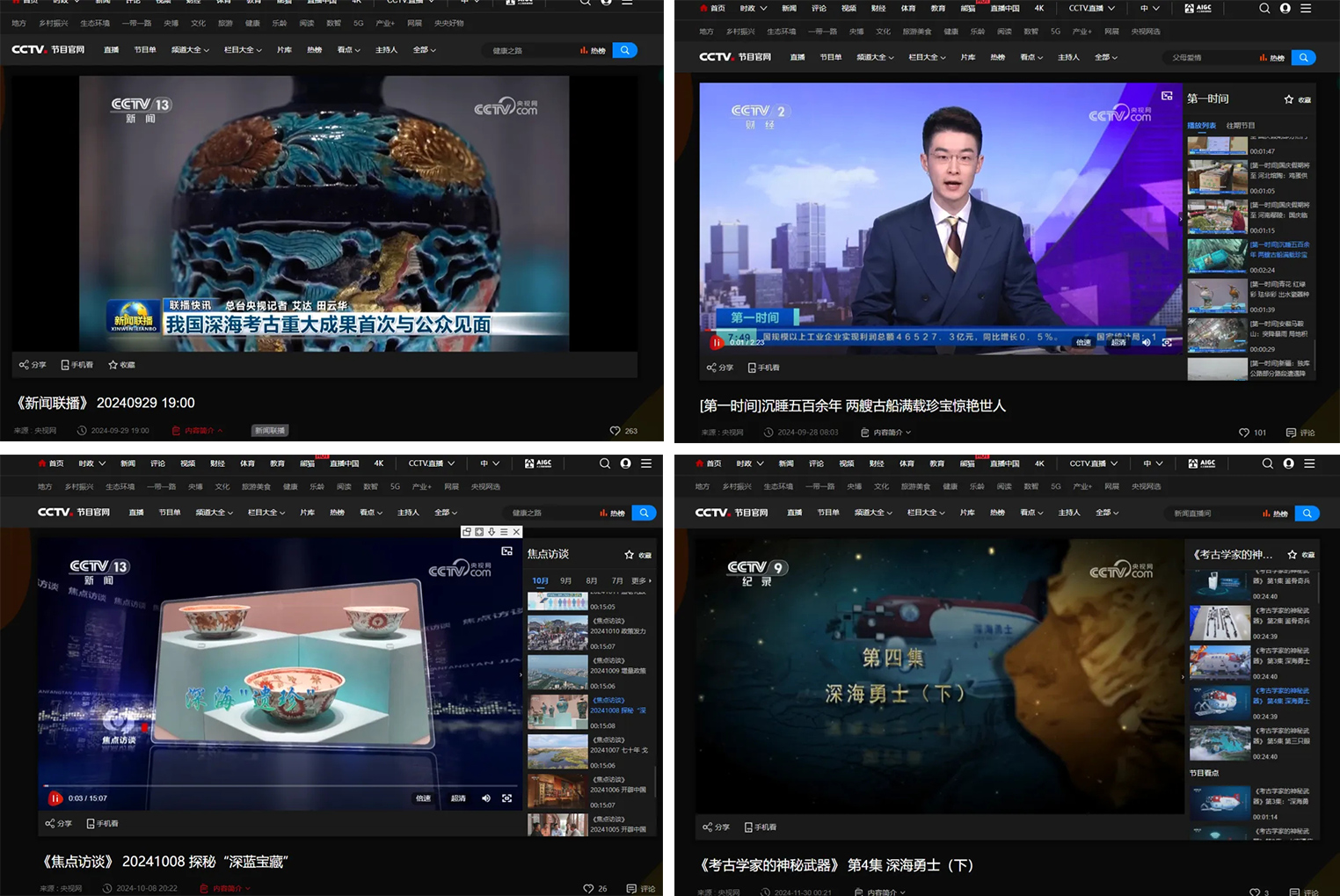The height and width of the screenshot is (896, 1340).
Task: Select 10月 tab in 焦点访谈 sidebar
Action: (540, 581)
